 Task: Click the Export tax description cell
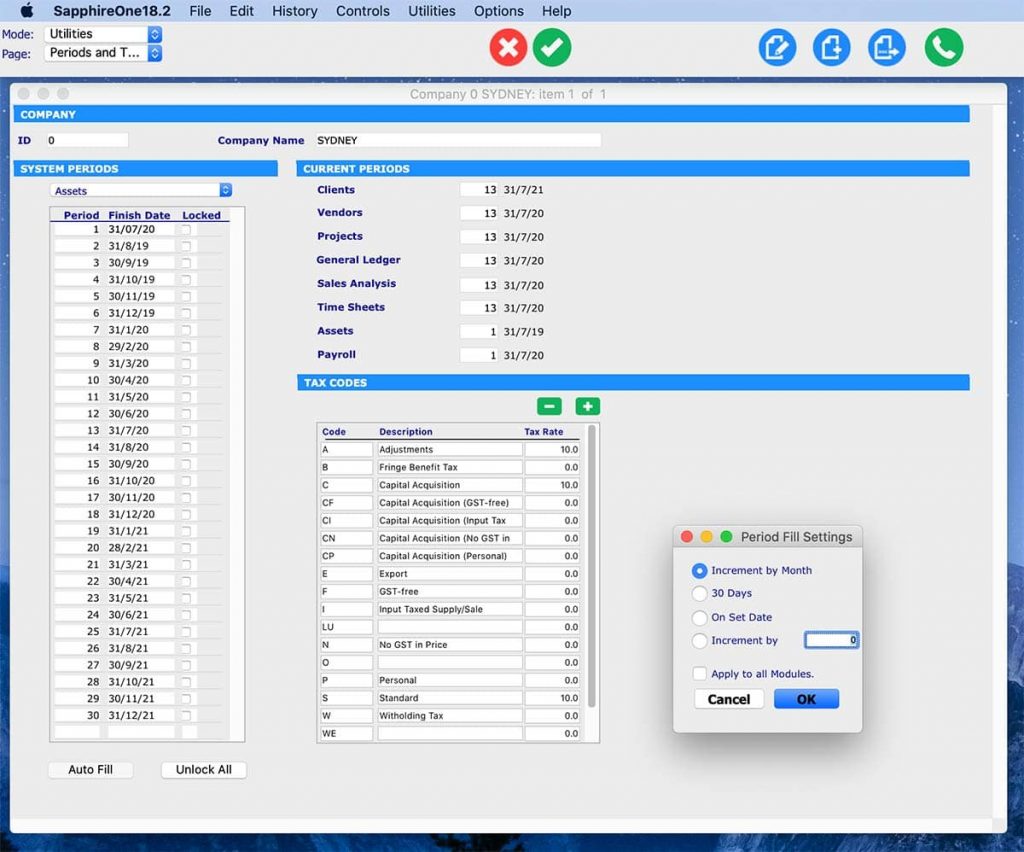(449, 574)
